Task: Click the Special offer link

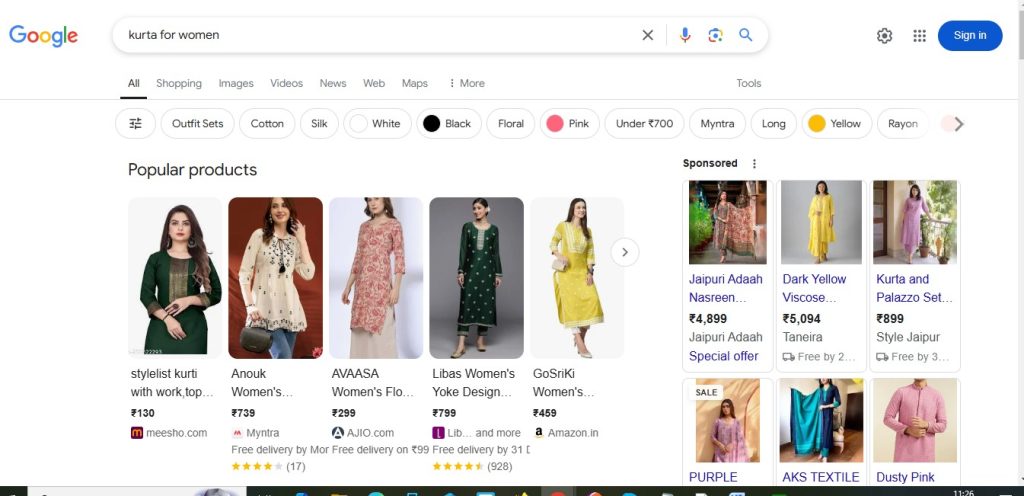Action: (724, 356)
